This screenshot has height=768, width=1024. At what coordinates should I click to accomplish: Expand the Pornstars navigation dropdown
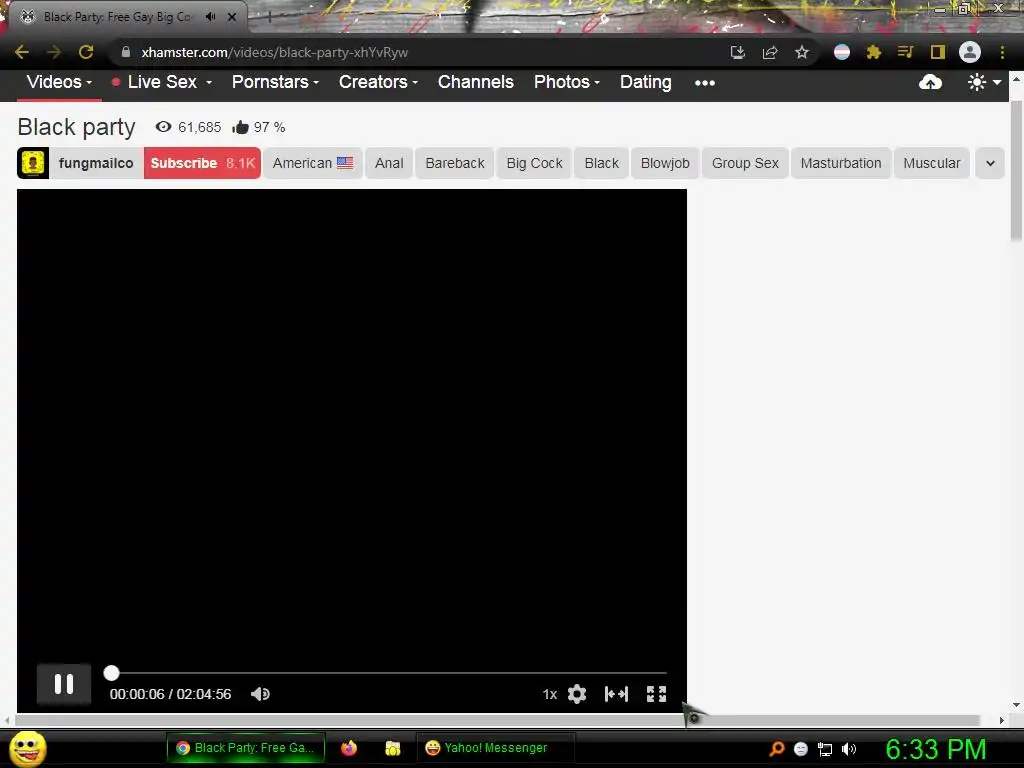[x=275, y=82]
